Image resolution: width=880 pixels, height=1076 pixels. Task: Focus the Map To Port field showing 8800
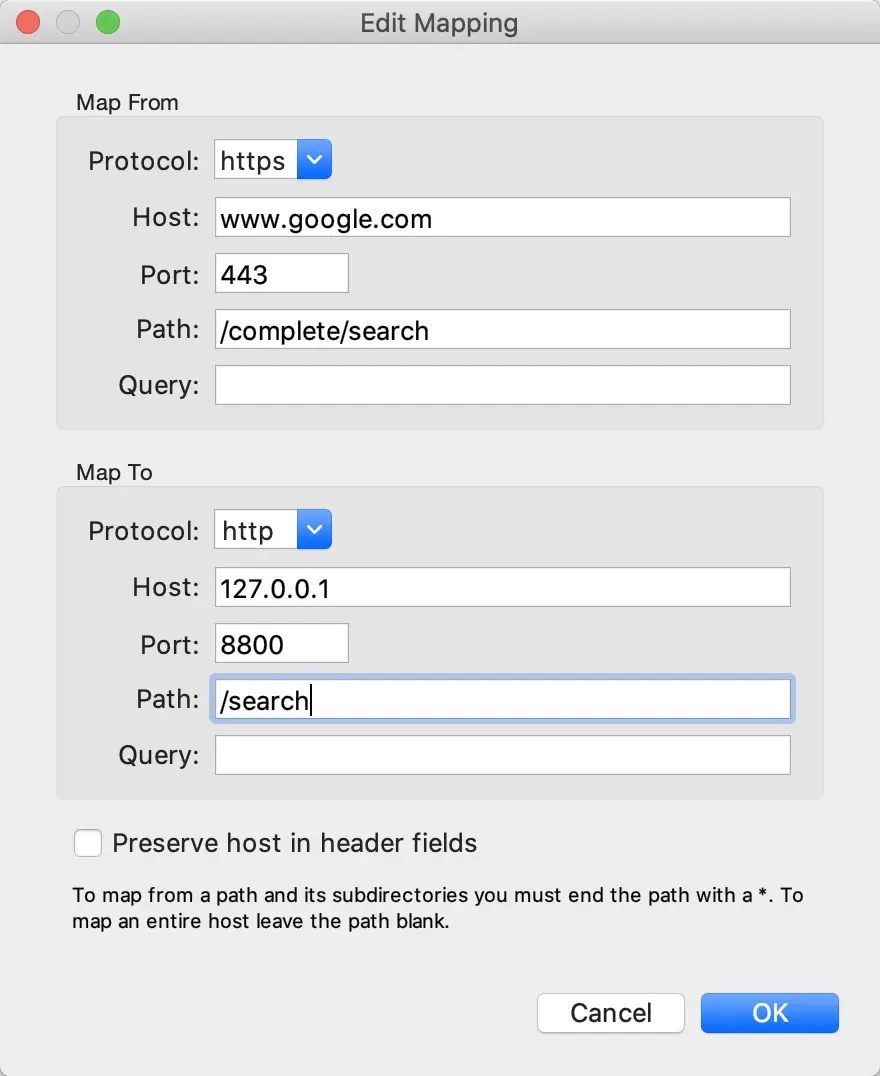(x=281, y=643)
